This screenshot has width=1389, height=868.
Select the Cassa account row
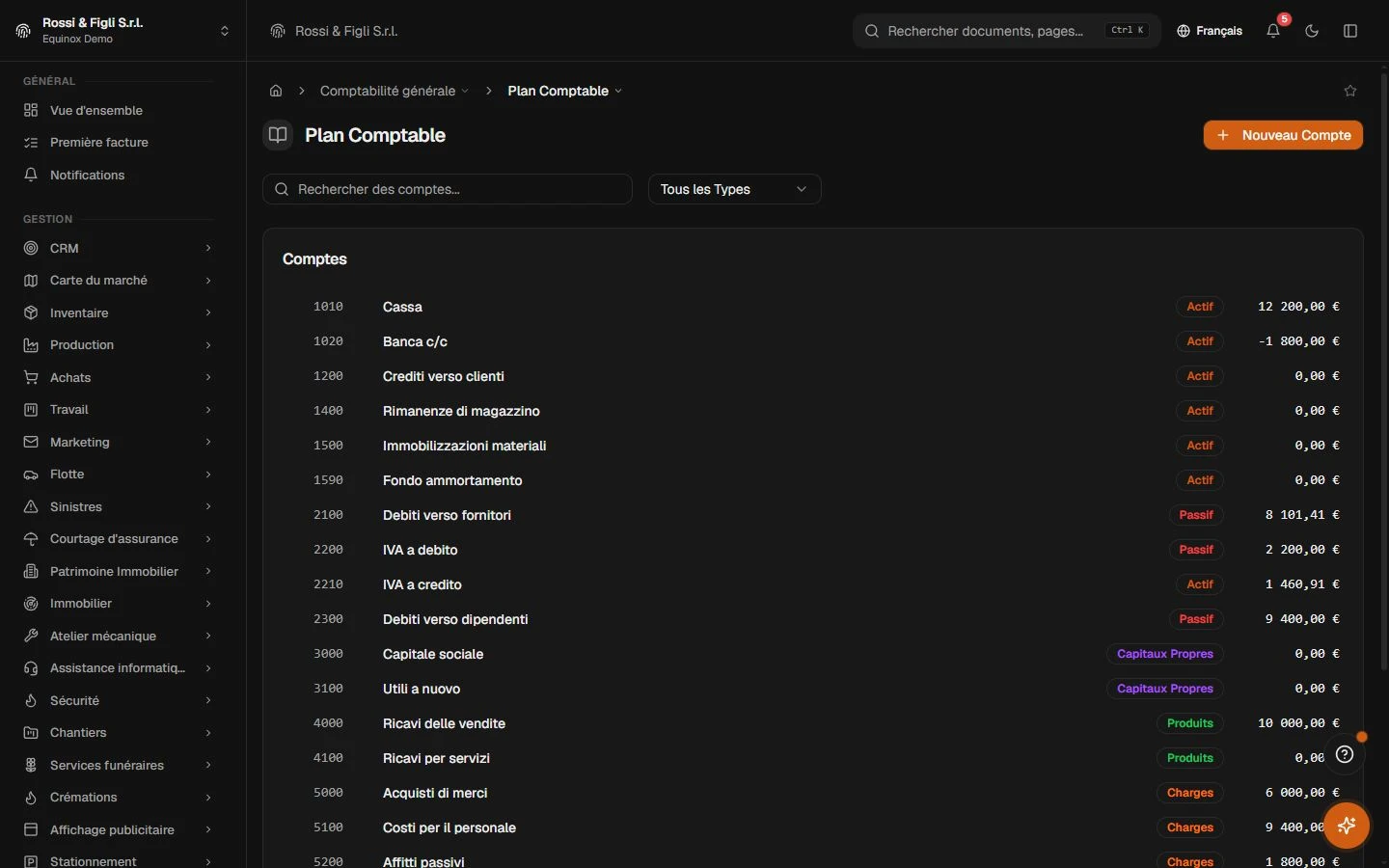[x=813, y=307]
